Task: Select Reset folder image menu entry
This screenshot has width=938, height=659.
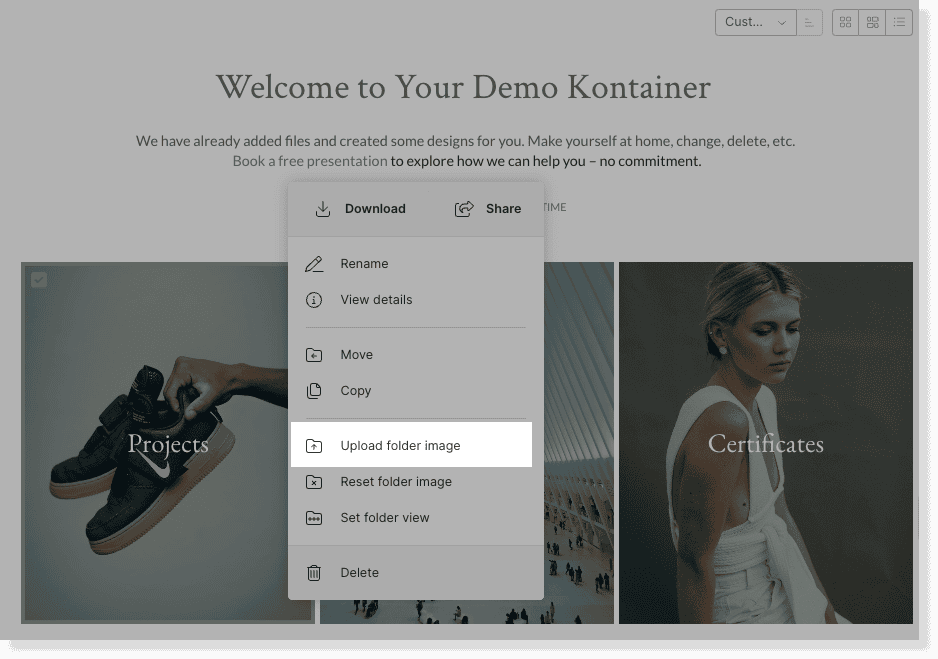Action: click(398, 481)
